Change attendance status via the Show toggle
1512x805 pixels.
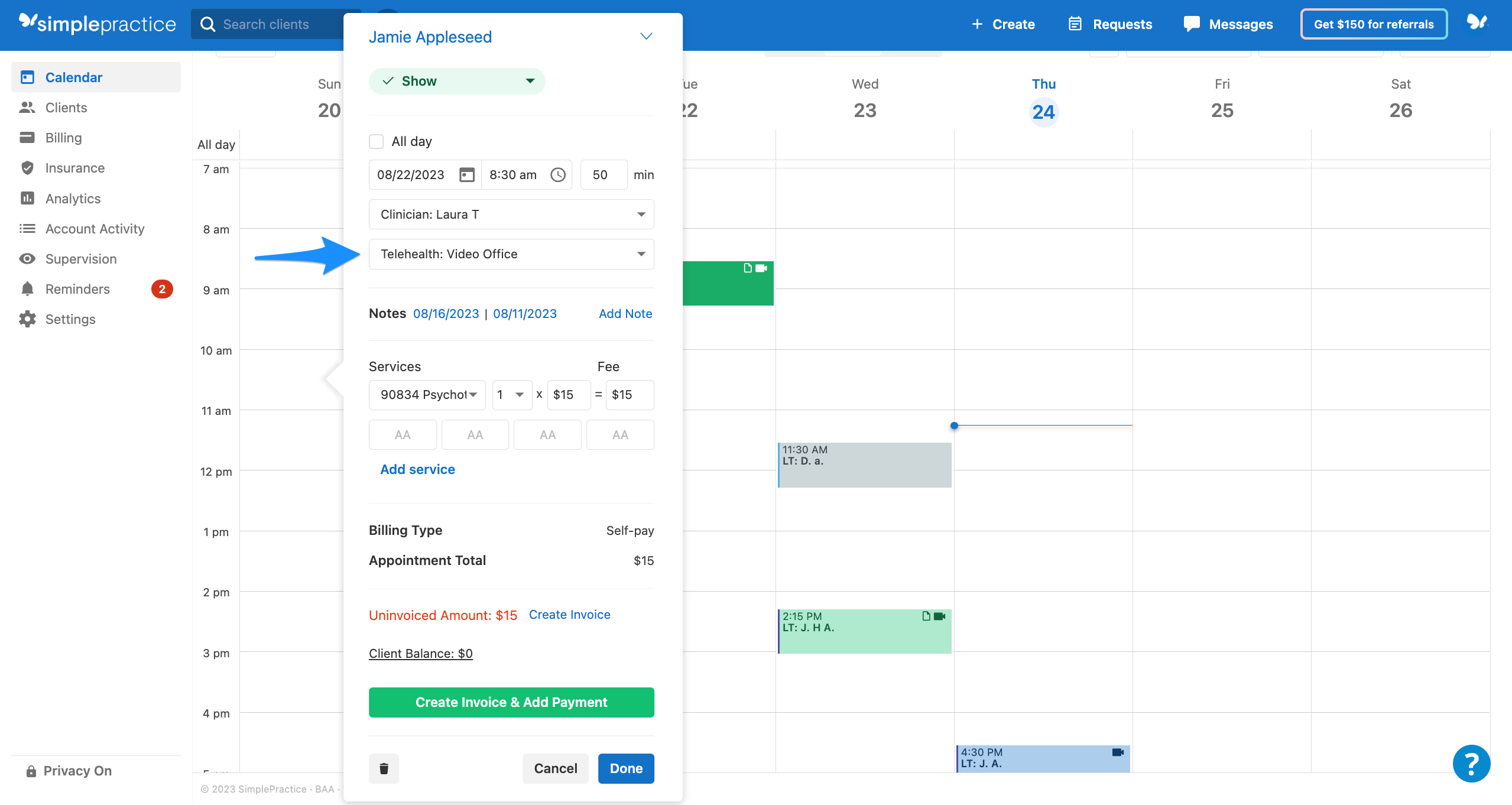[458, 81]
